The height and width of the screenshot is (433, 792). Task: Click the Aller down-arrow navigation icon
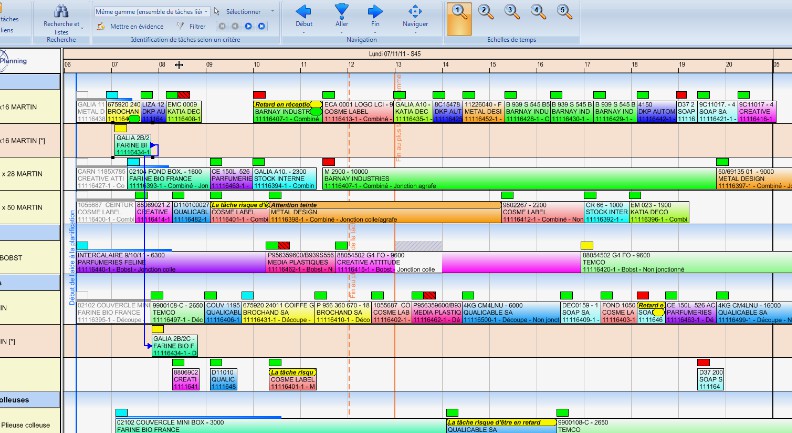342,11
